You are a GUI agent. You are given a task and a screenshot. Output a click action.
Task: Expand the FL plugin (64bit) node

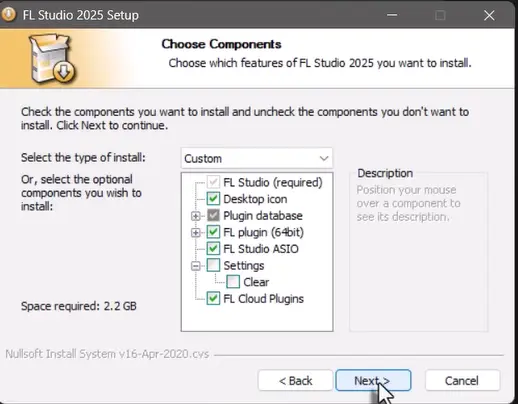coord(196,232)
